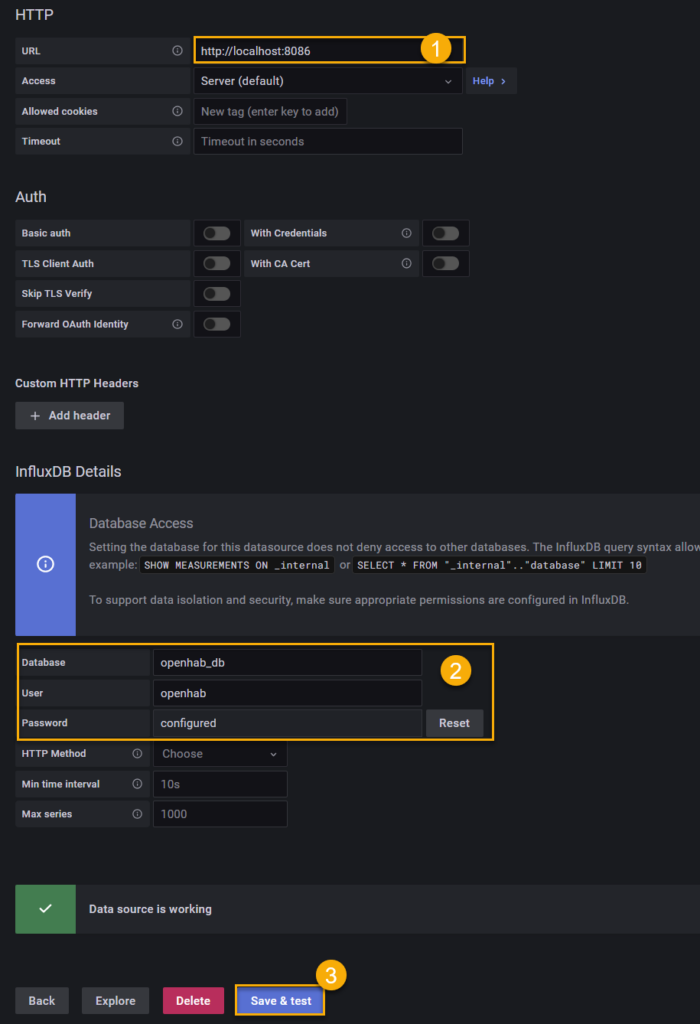Viewport: 700px width, 1024px height.
Task: Click the With CA Cert info icon
Action: click(406, 263)
